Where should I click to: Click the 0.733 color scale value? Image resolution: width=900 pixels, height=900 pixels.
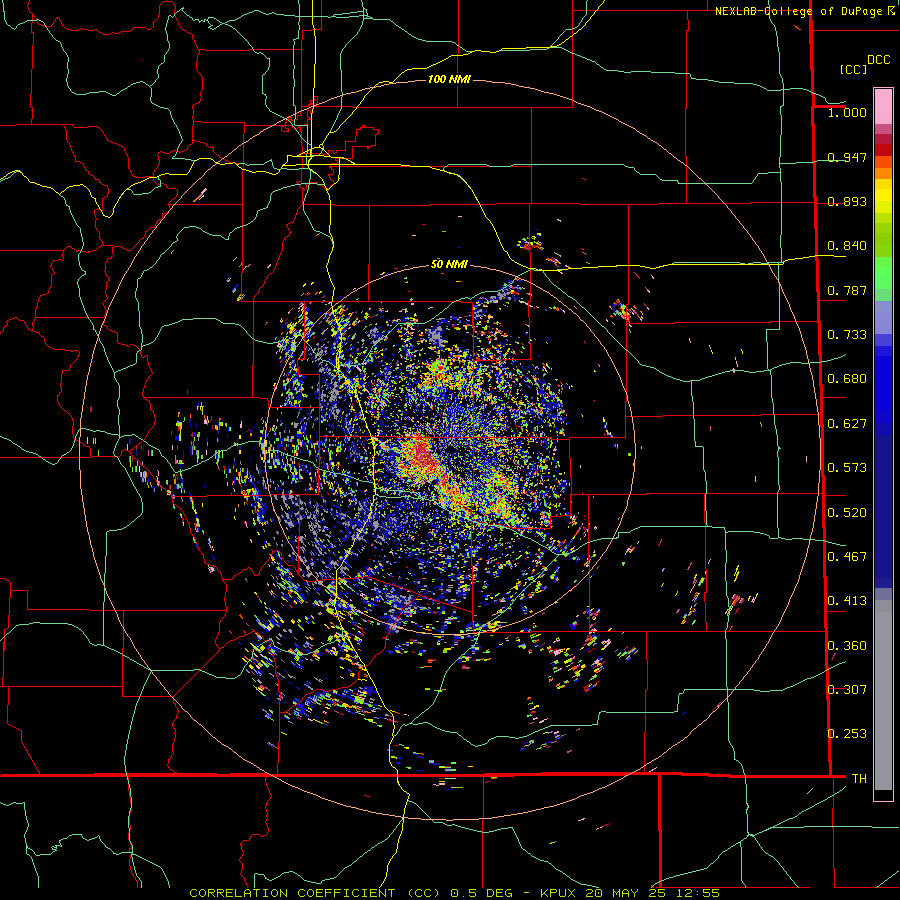click(x=847, y=335)
